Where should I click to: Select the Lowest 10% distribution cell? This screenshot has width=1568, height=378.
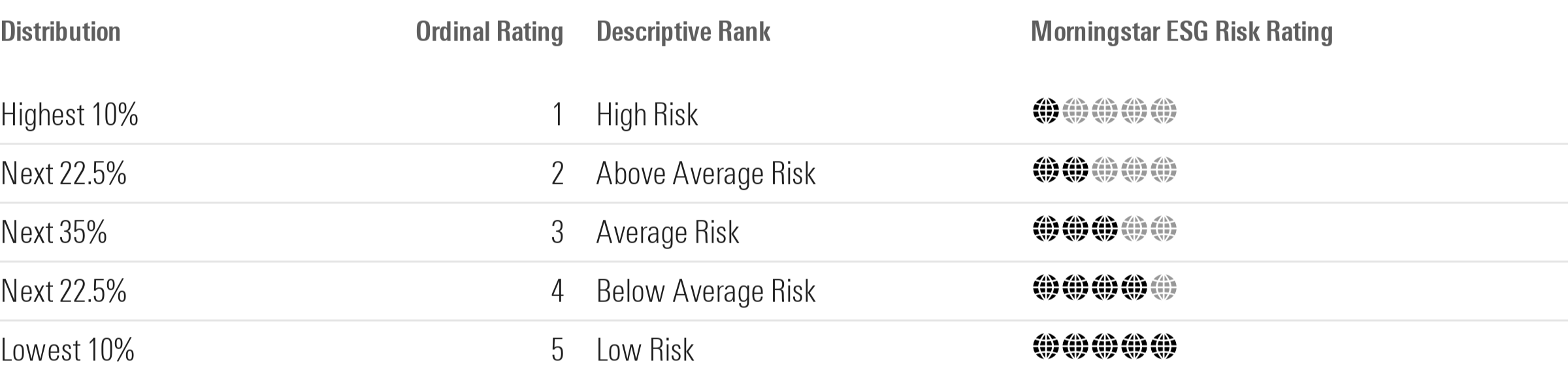[x=67, y=350]
